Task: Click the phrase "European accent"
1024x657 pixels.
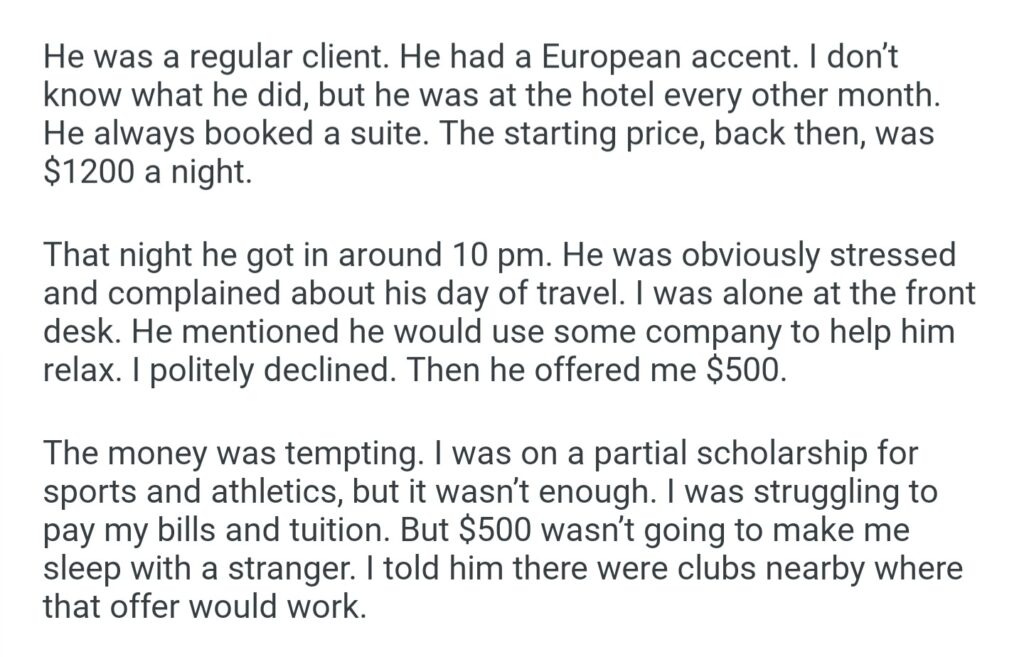Action: [x=614, y=59]
